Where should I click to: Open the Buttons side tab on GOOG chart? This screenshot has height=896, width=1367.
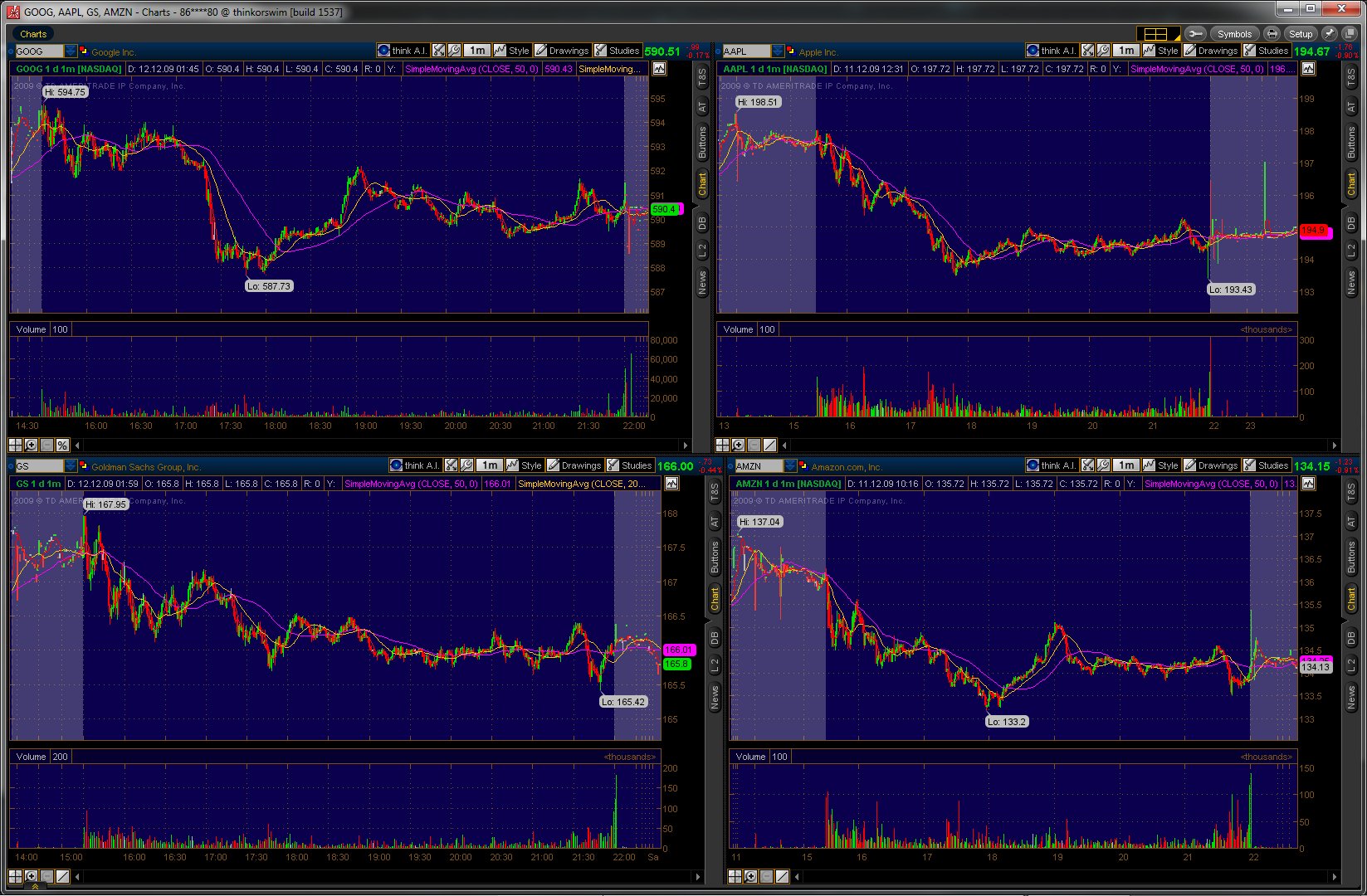coord(702,142)
